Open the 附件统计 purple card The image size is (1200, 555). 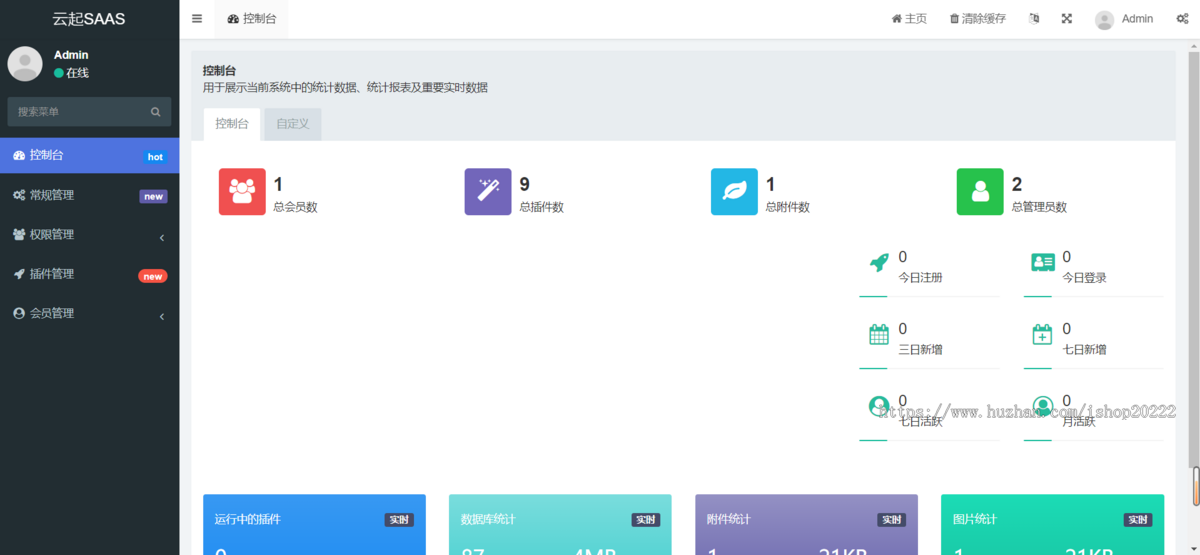click(x=806, y=525)
